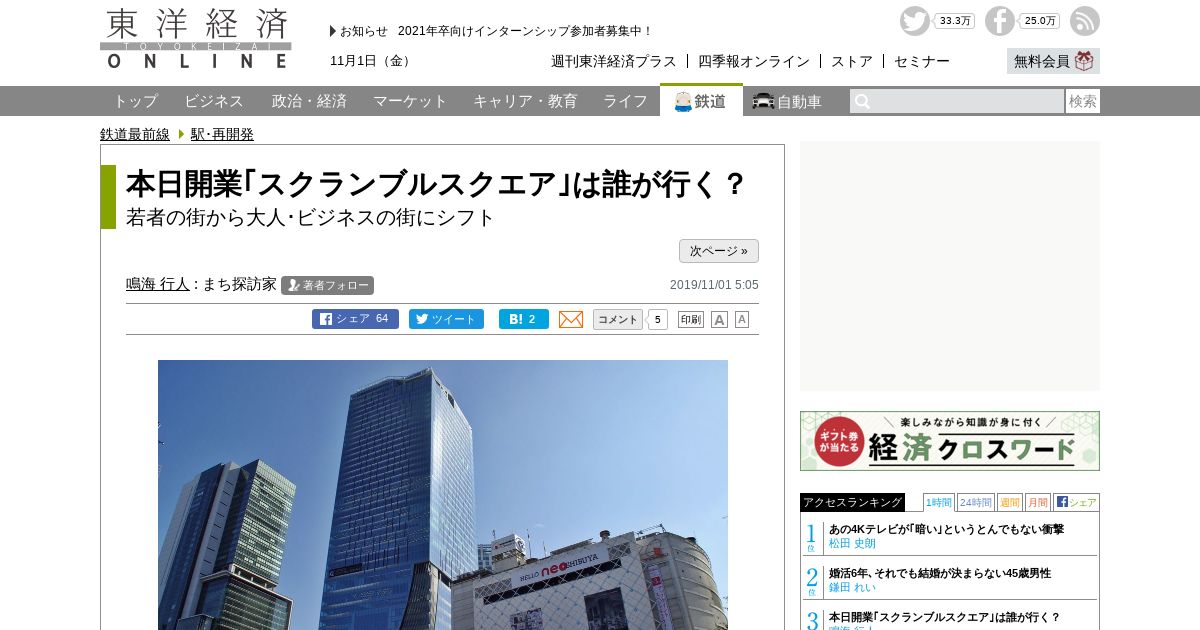Click the article date 2019/11/01 5:05
This screenshot has width=1200, height=630.
(714, 285)
